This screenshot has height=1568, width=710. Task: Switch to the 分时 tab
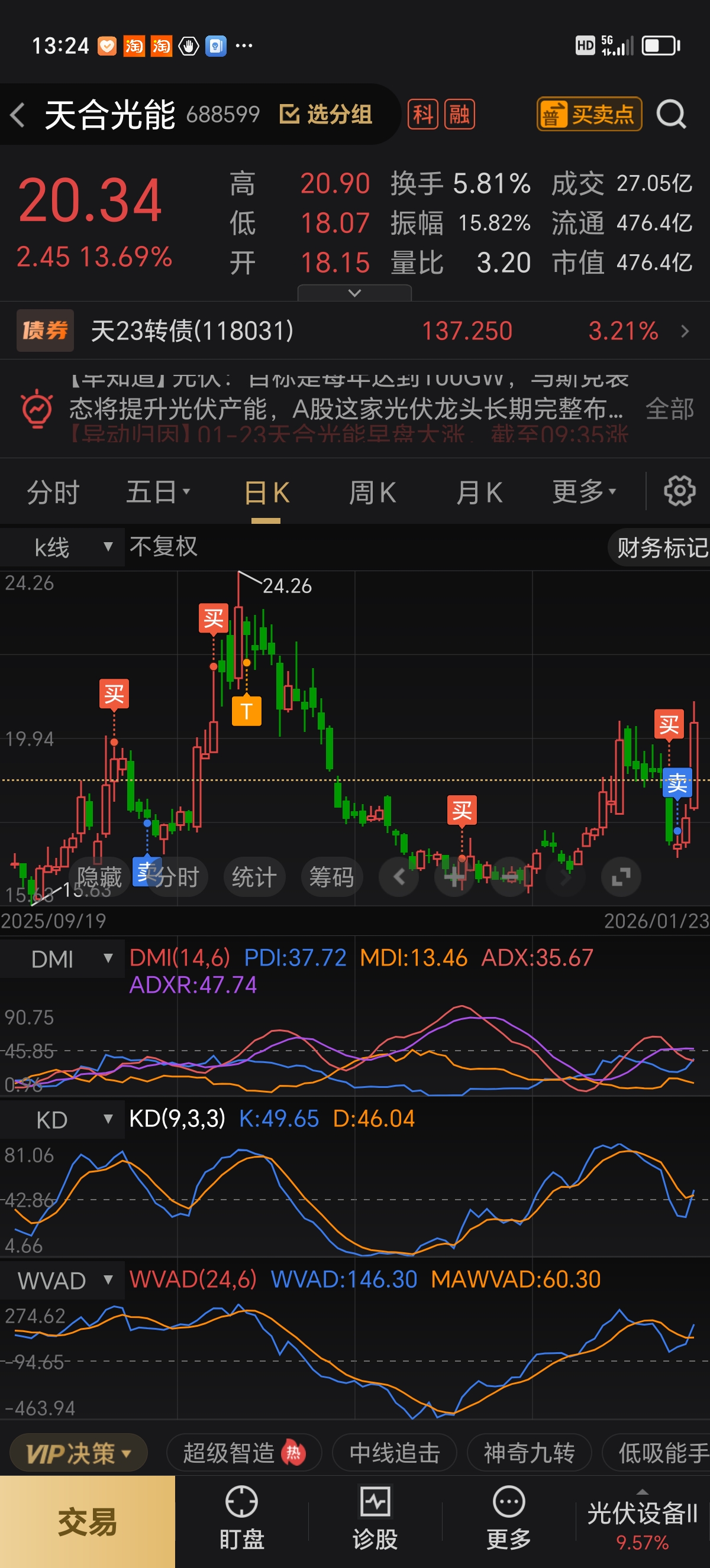(x=53, y=492)
